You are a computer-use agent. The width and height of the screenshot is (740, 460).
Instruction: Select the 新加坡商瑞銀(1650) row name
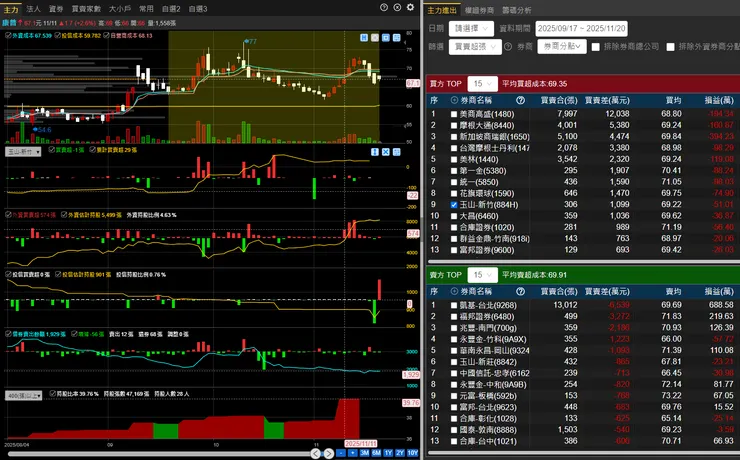495,137
